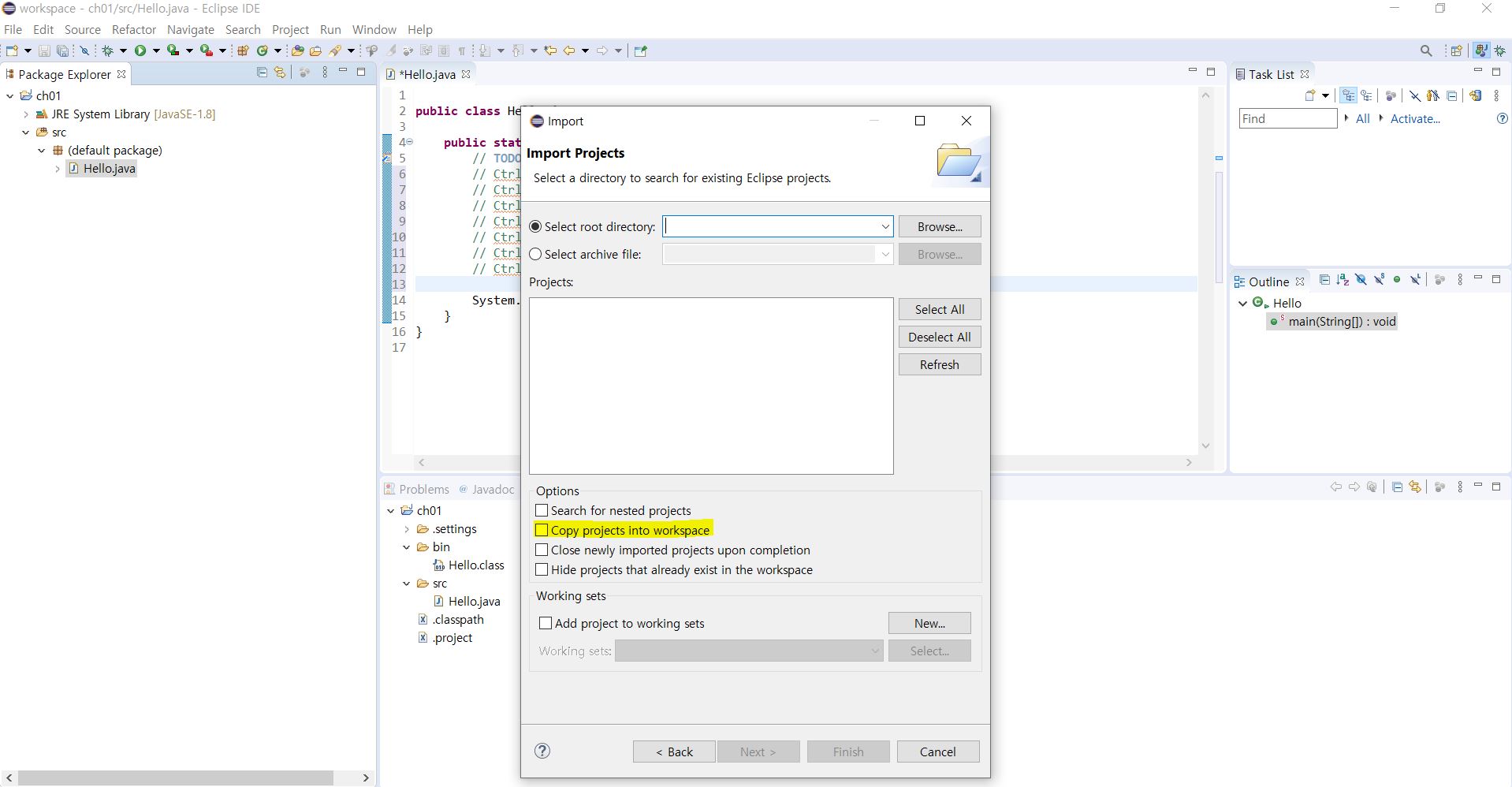Image resolution: width=1512 pixels, height=787 pixels.
Task: Open the Project menu
Action: pyautogui.click(x=290, y=29)
